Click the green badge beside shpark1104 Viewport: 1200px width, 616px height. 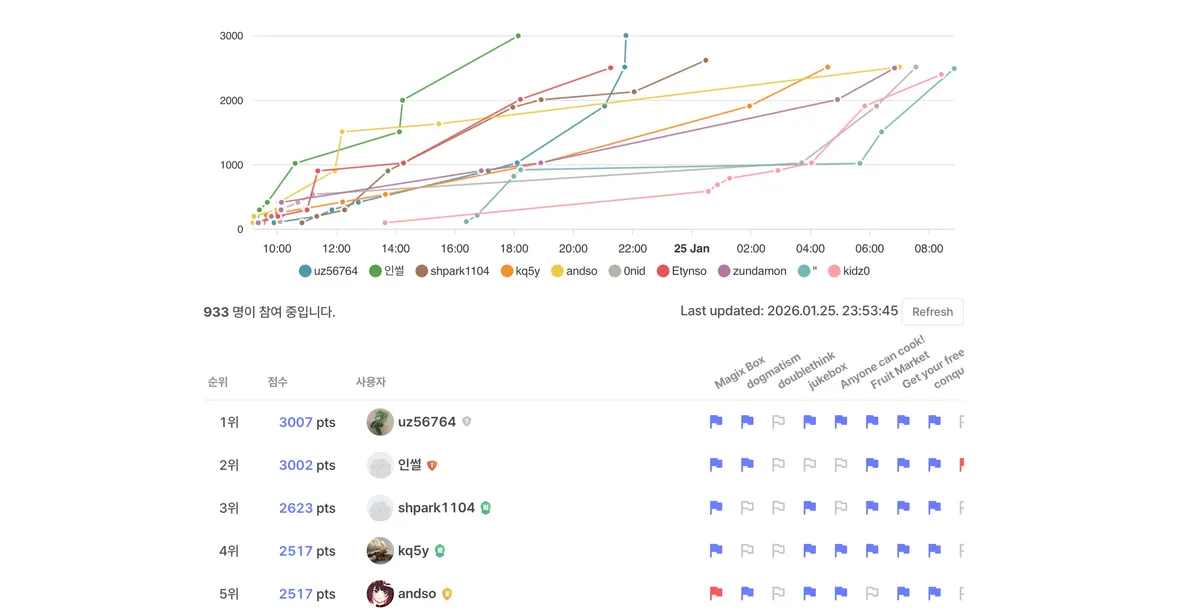[485, 508]
